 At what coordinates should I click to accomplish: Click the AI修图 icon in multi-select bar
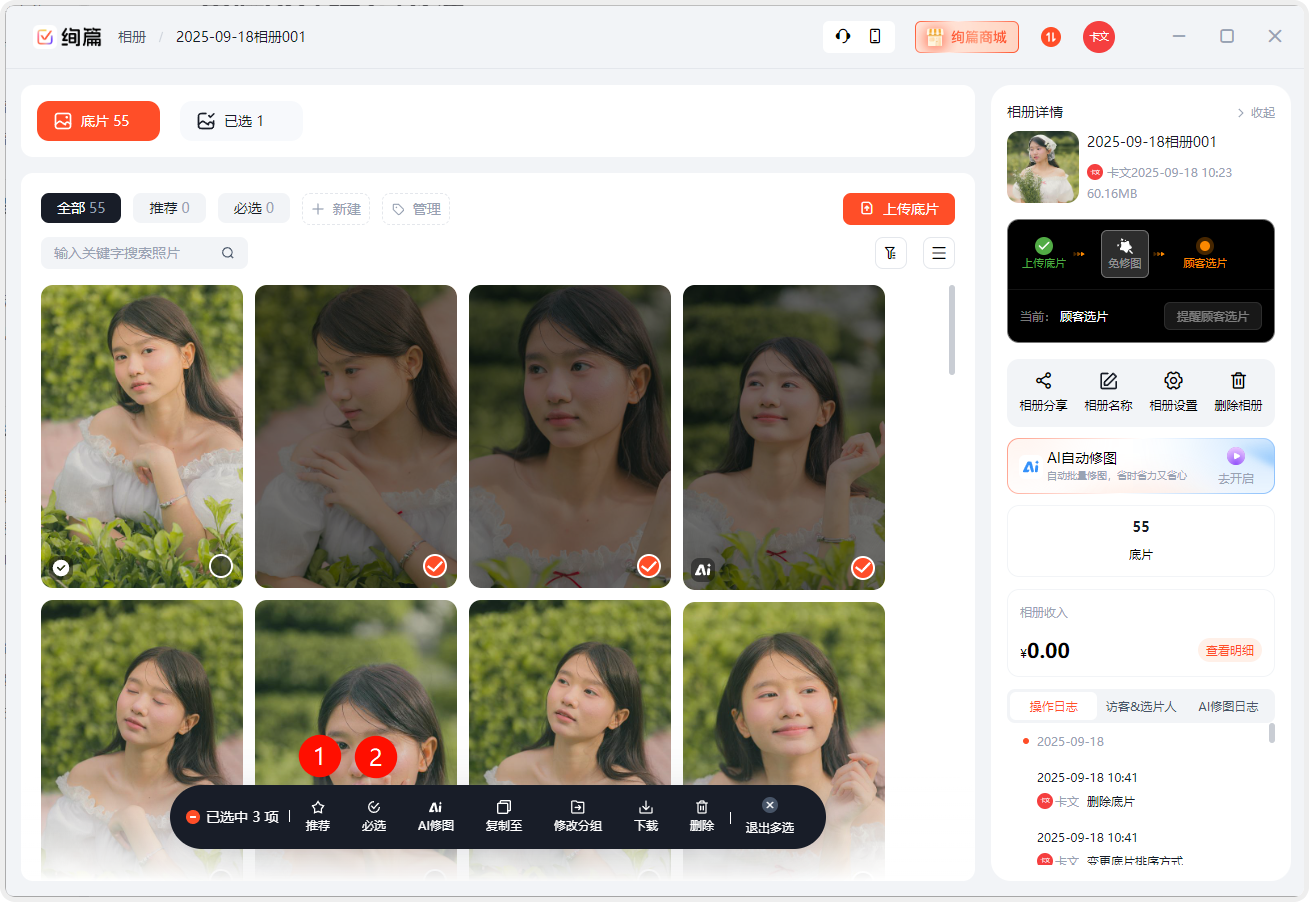tap(436, 808)
